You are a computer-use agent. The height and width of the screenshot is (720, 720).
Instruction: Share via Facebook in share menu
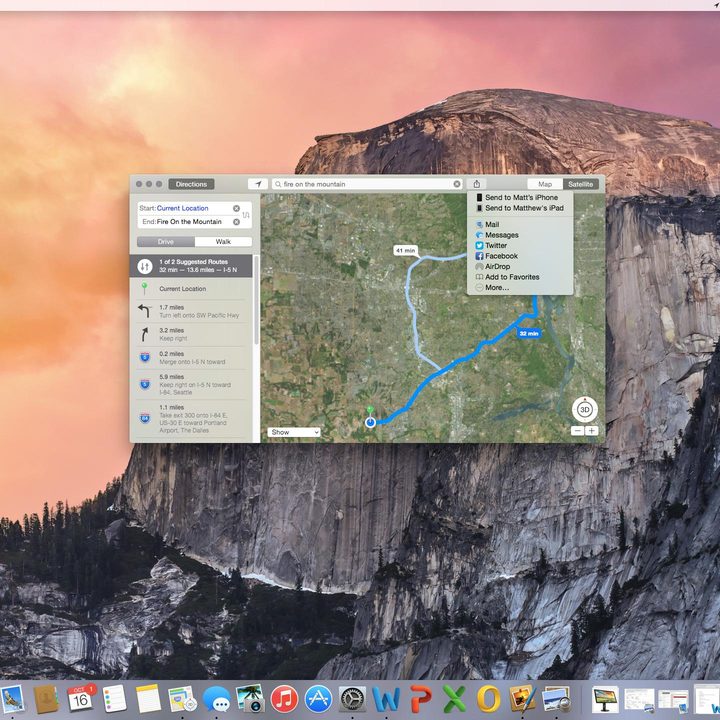pos(520,256)
